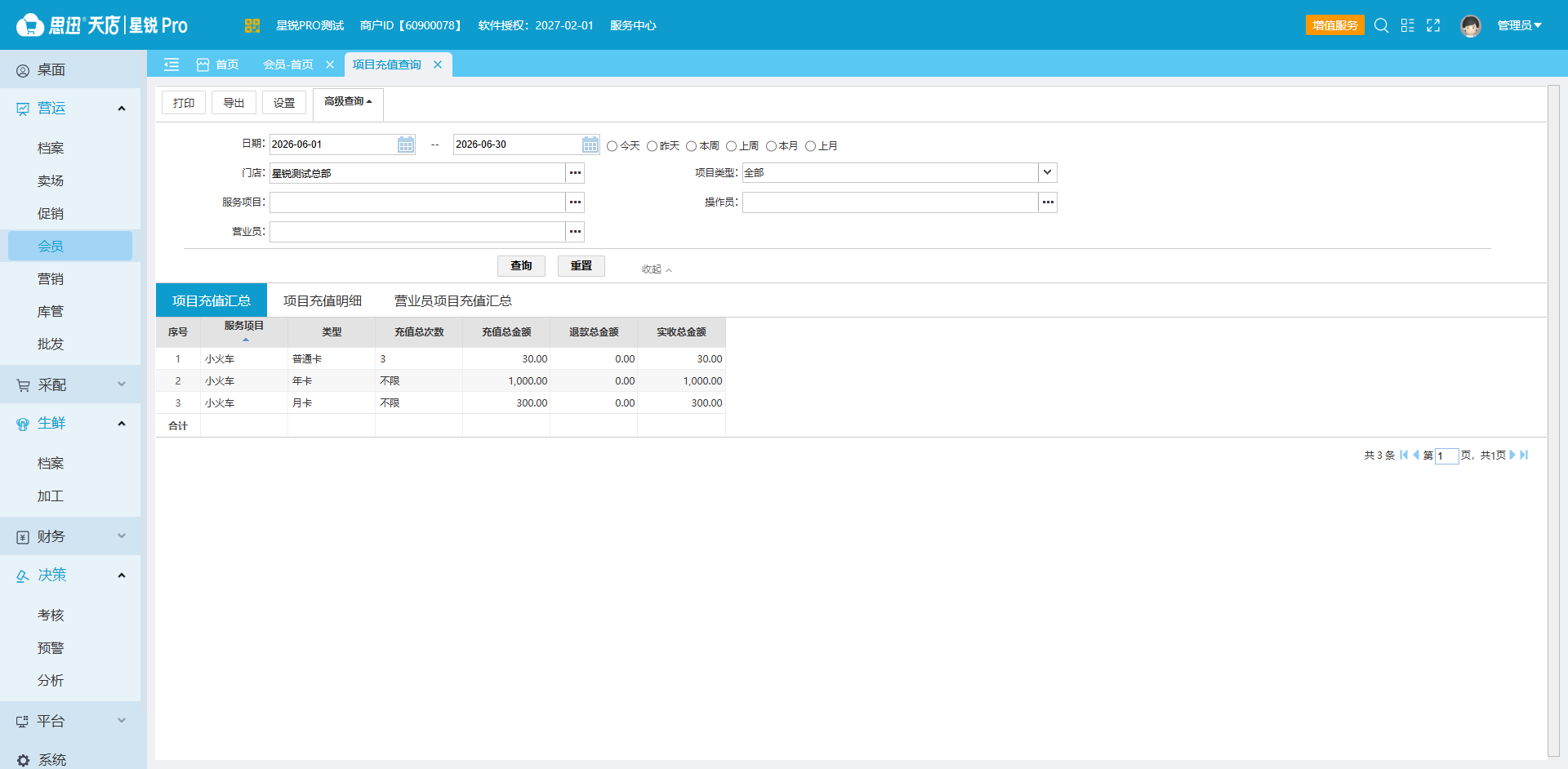This screenshot has height=769, width=1568.
Task: Click the search magnifier icon in header
Action: click(1381, 25)
